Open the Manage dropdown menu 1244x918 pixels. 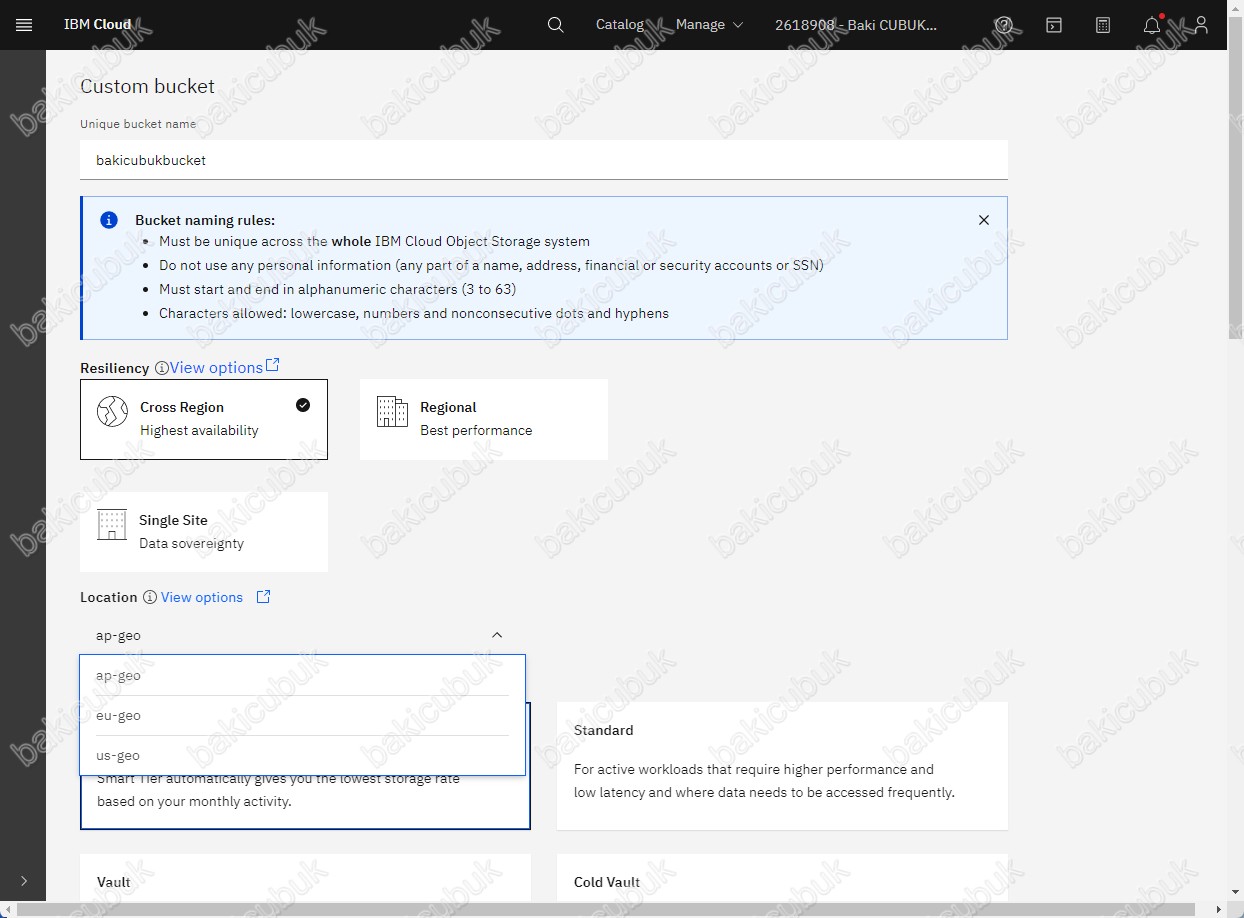coord(709,25)
